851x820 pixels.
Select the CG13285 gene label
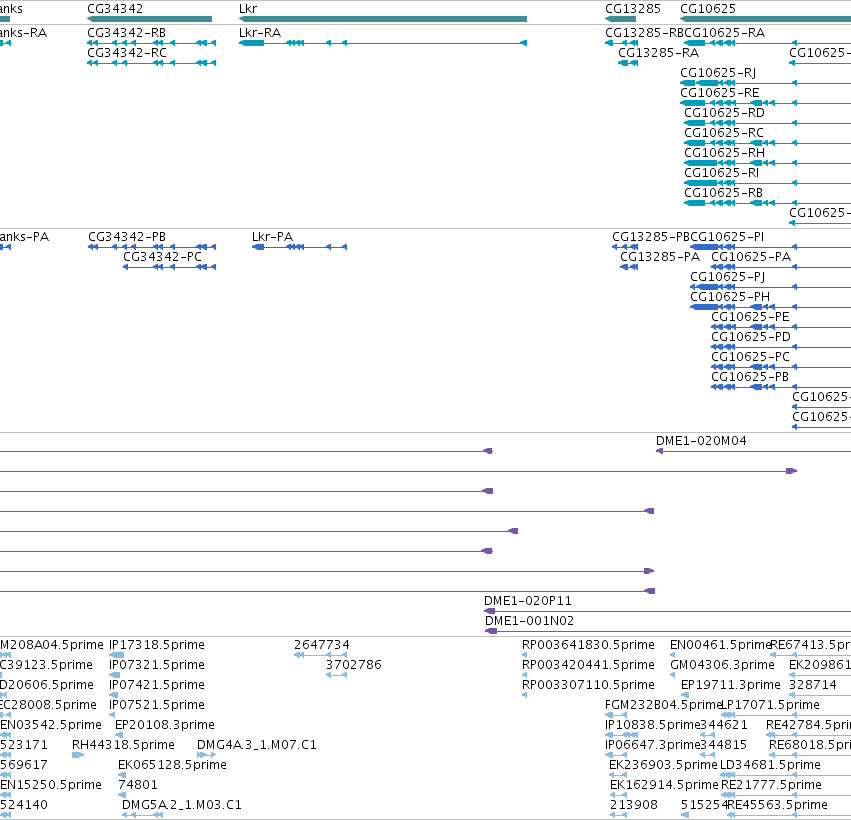pos(633,9)
